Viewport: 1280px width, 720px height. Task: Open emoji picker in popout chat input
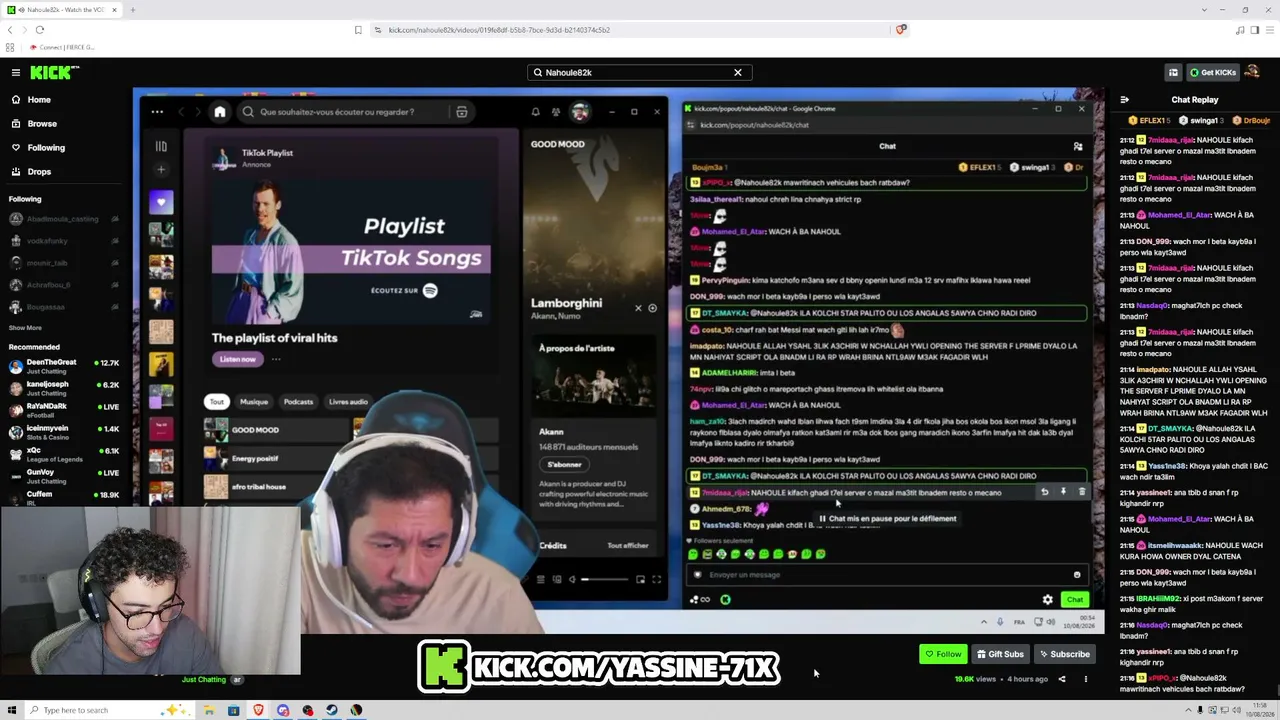pos(1077,575)
